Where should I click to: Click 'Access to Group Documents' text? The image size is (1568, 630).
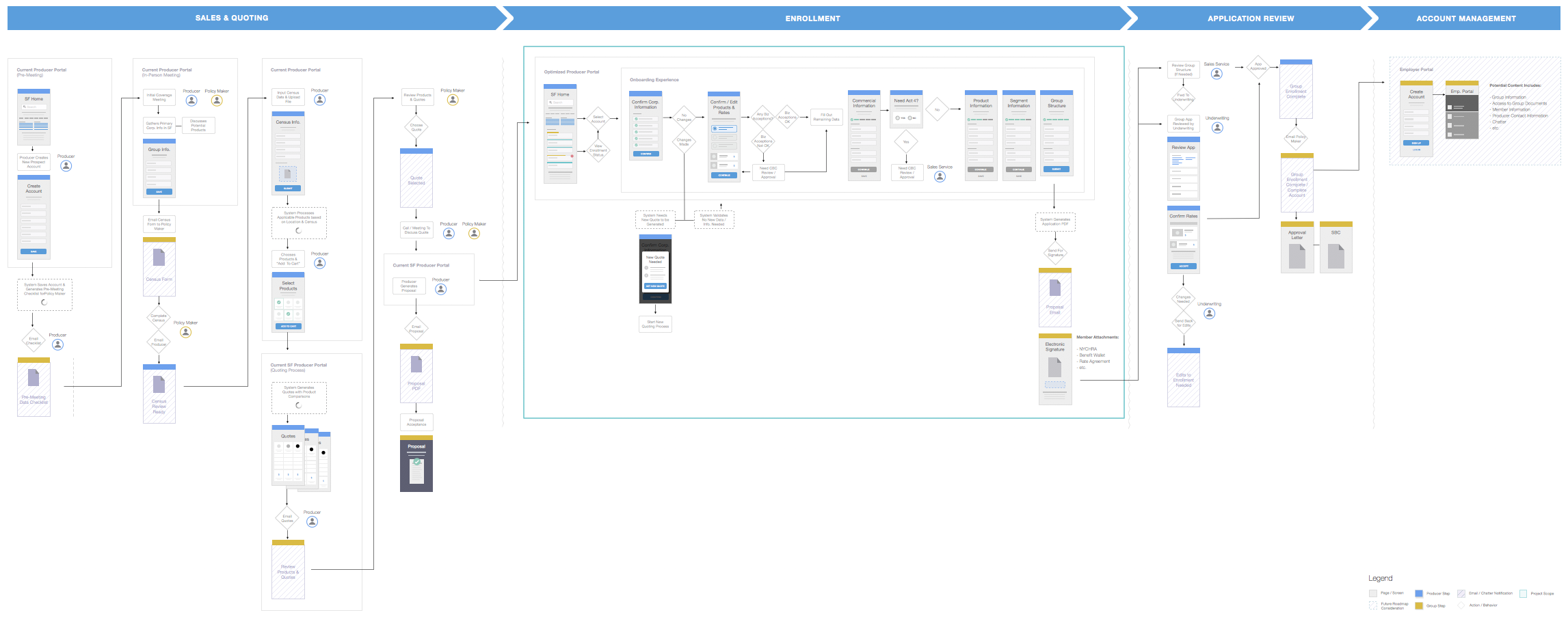click(x=1519, y=103)
